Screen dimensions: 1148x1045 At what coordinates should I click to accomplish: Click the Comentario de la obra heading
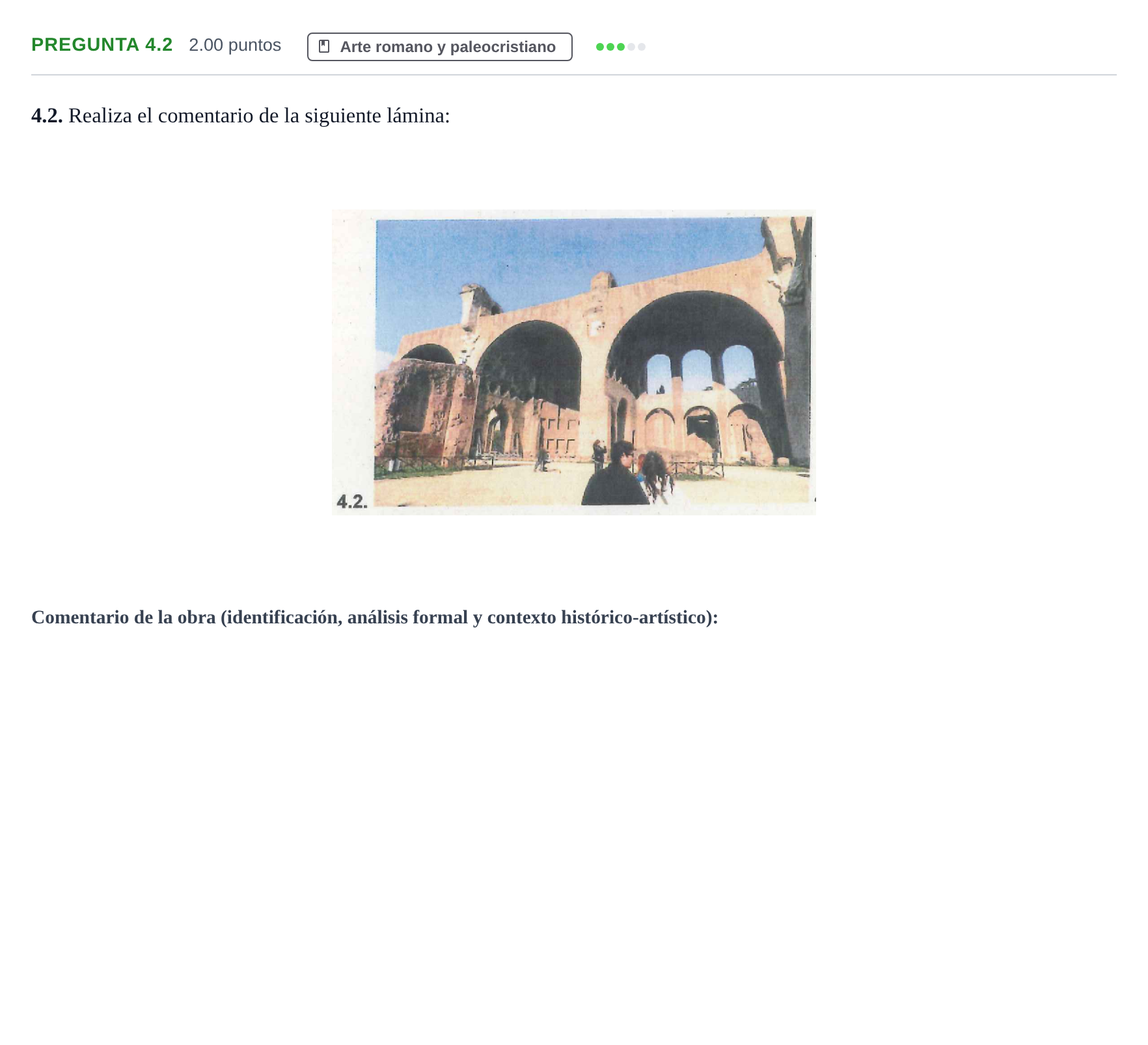point(374,617)
